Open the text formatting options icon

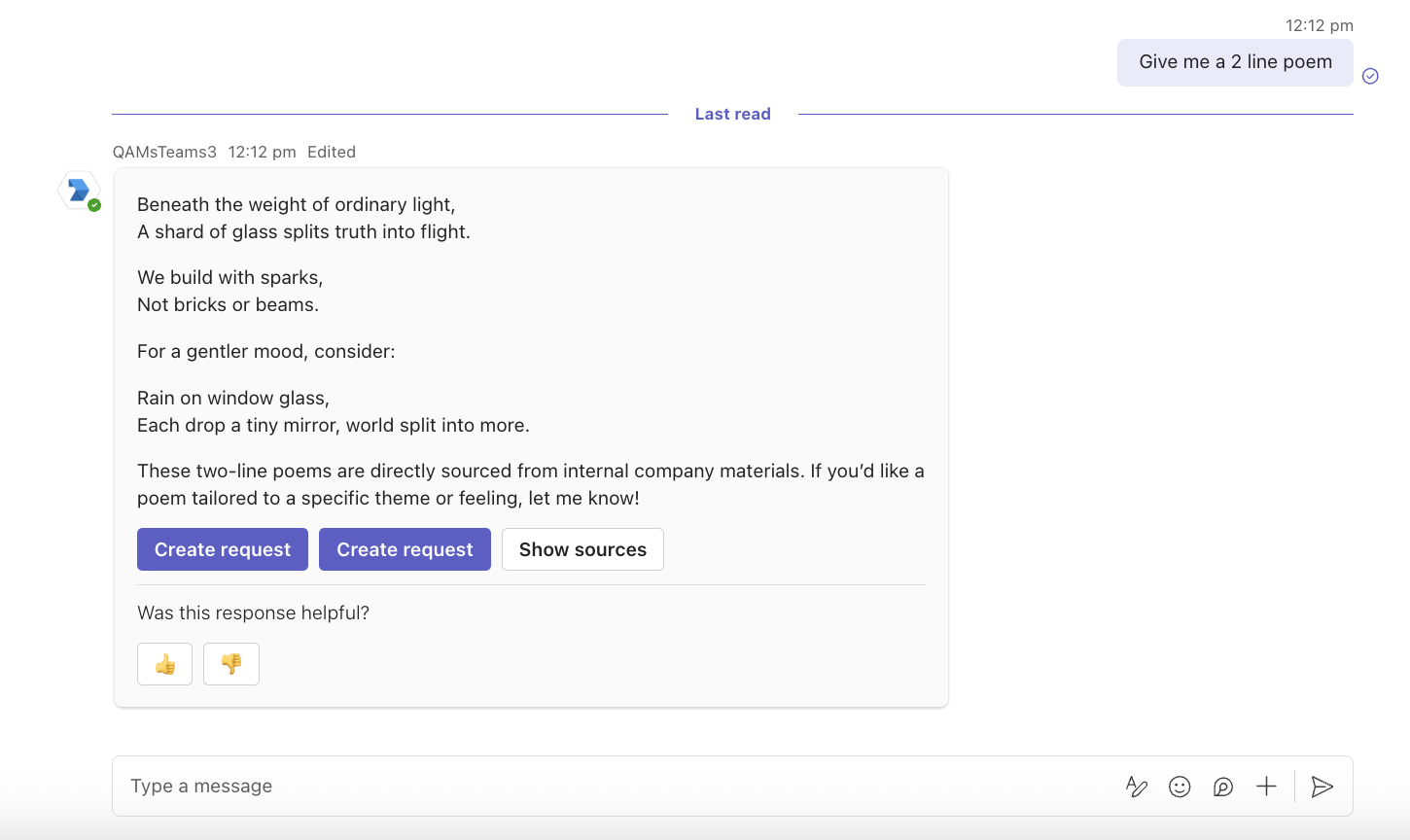[x=1136, y=787]
